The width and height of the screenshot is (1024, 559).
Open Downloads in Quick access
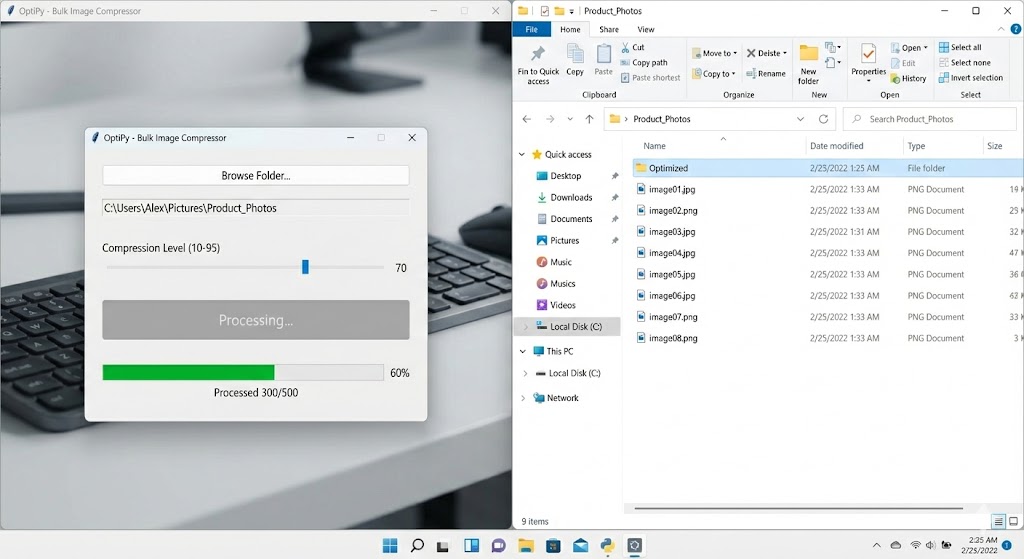point(571,198)
